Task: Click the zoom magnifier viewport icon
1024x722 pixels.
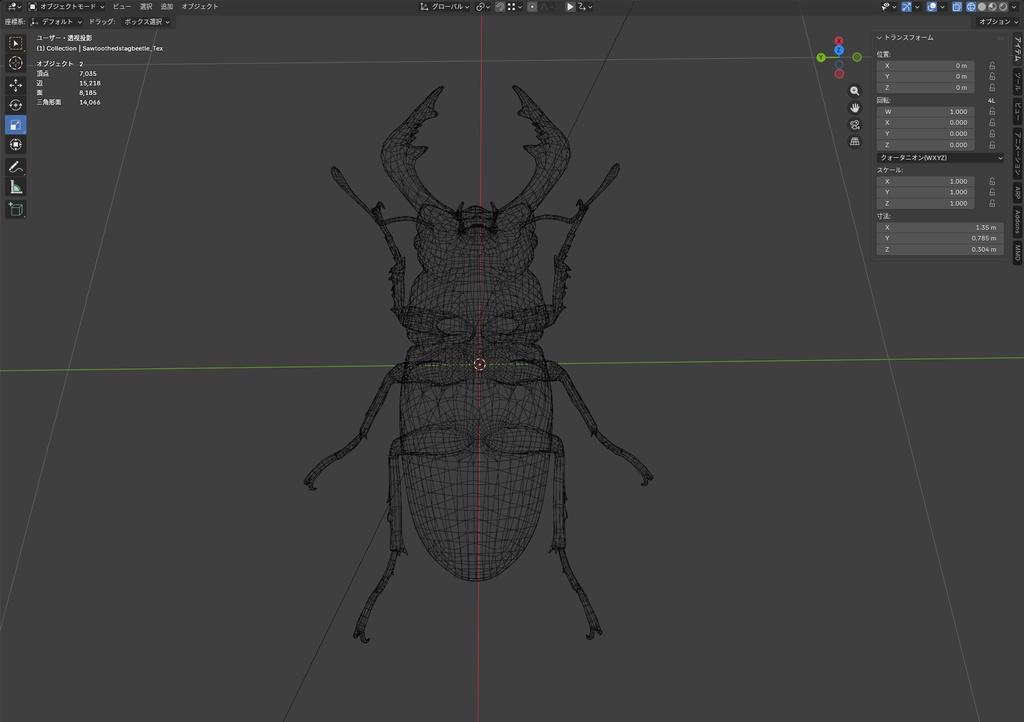Action: point(854,91)
